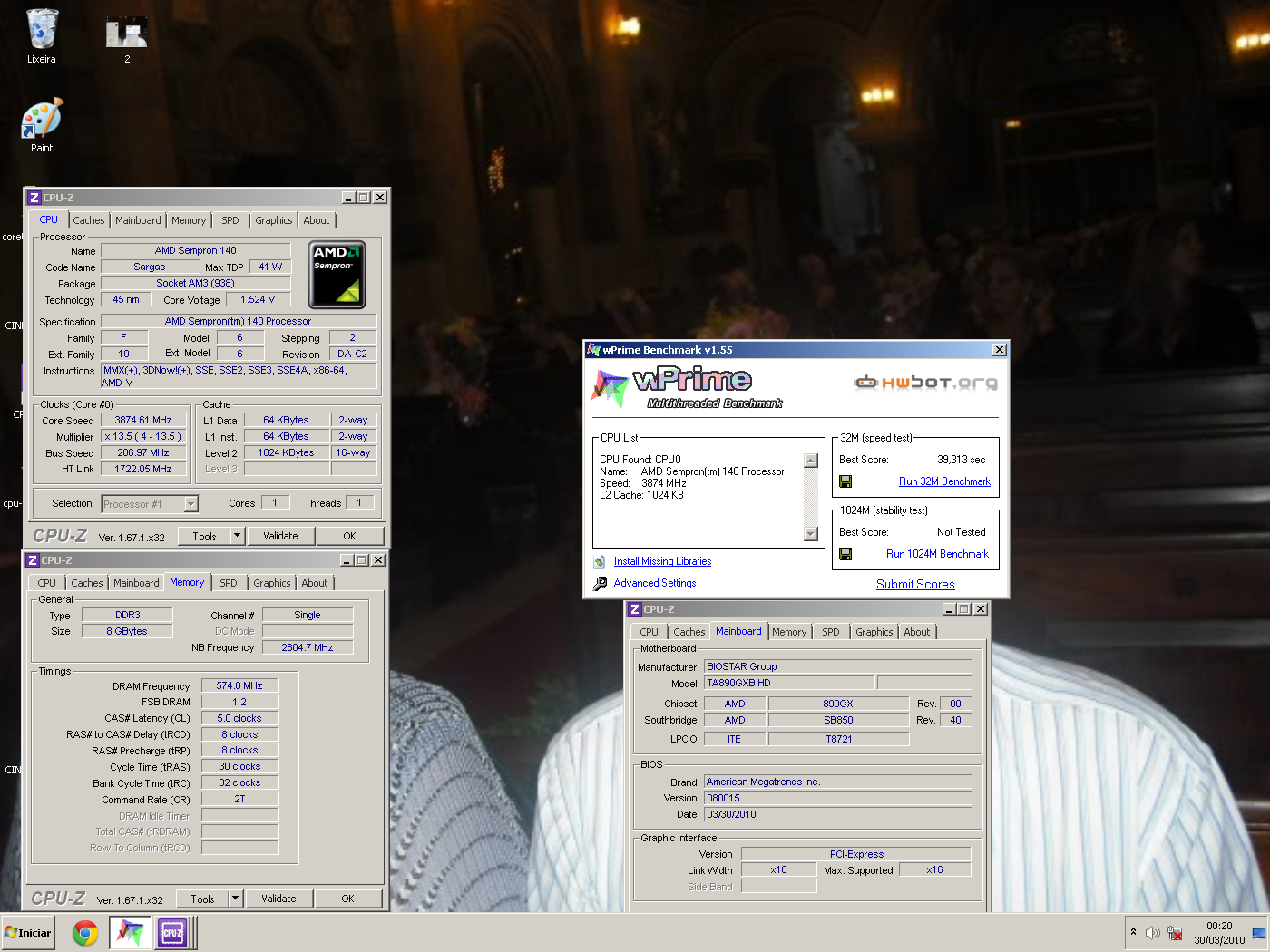This screenshot has height=952, width=1270.
Task: Click CPU List scrollbar up arrow
Action: coord(811,461)
